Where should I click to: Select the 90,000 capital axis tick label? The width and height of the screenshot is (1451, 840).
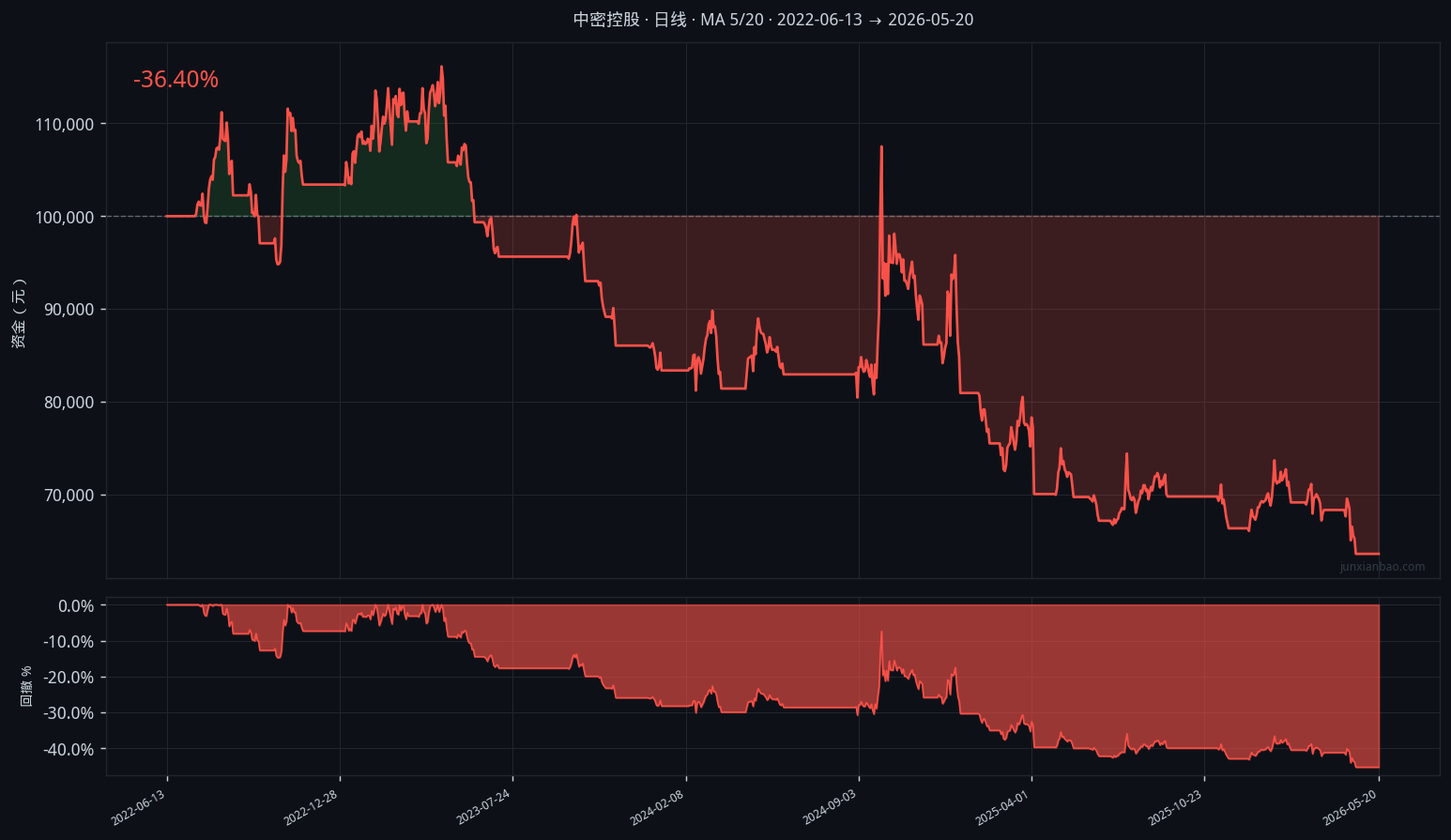(x=69, y=310)
